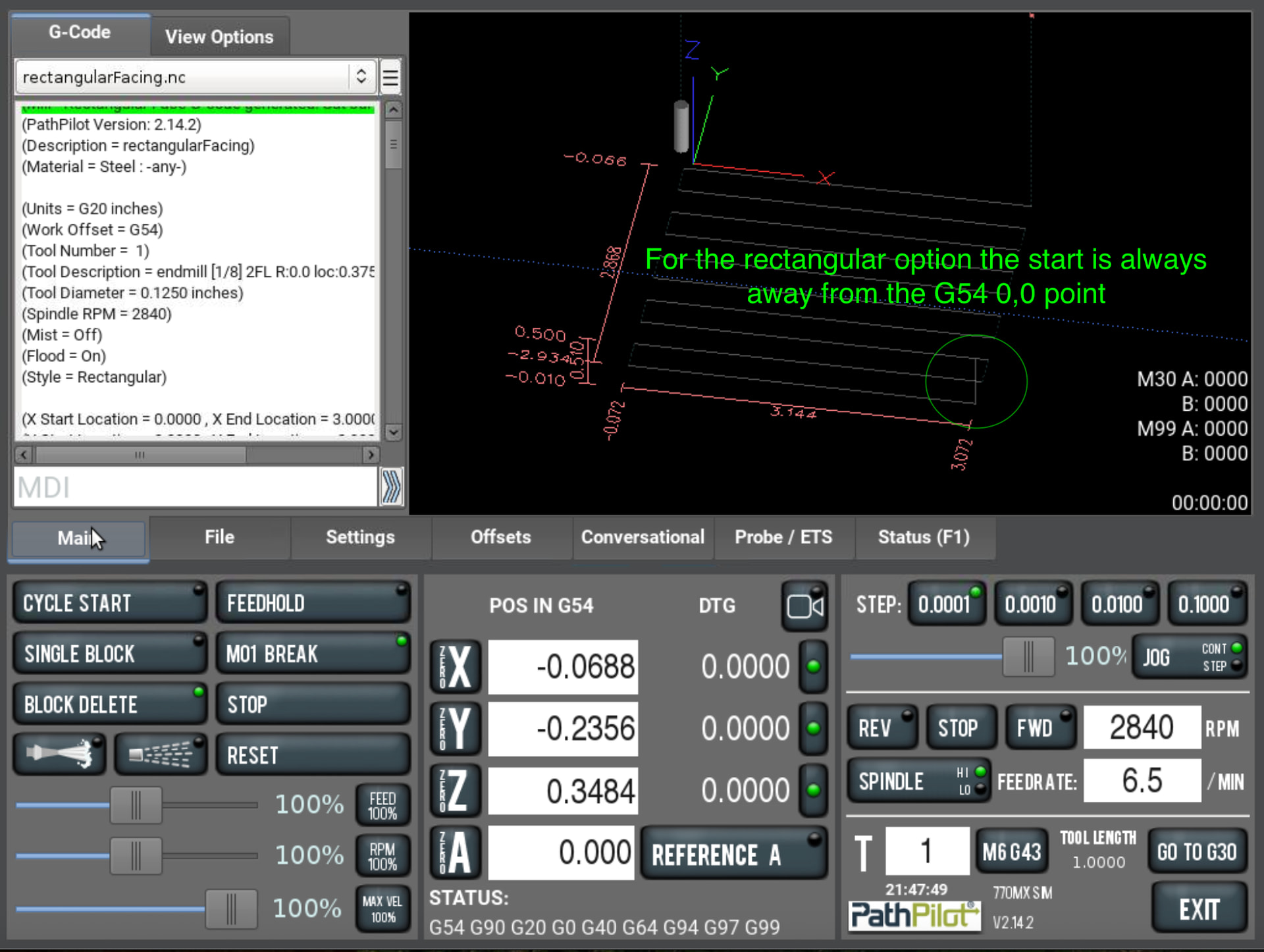Click the Z position field showing 0.3484
The image size is (1264, 952).
pyautogui.click(x=563, y=790)
